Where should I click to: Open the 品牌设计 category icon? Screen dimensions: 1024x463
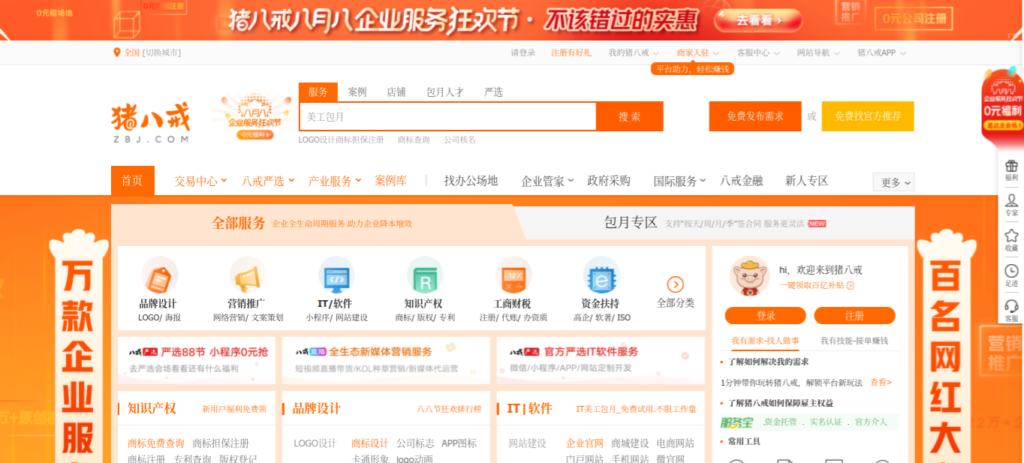click(x=159, y=275)
